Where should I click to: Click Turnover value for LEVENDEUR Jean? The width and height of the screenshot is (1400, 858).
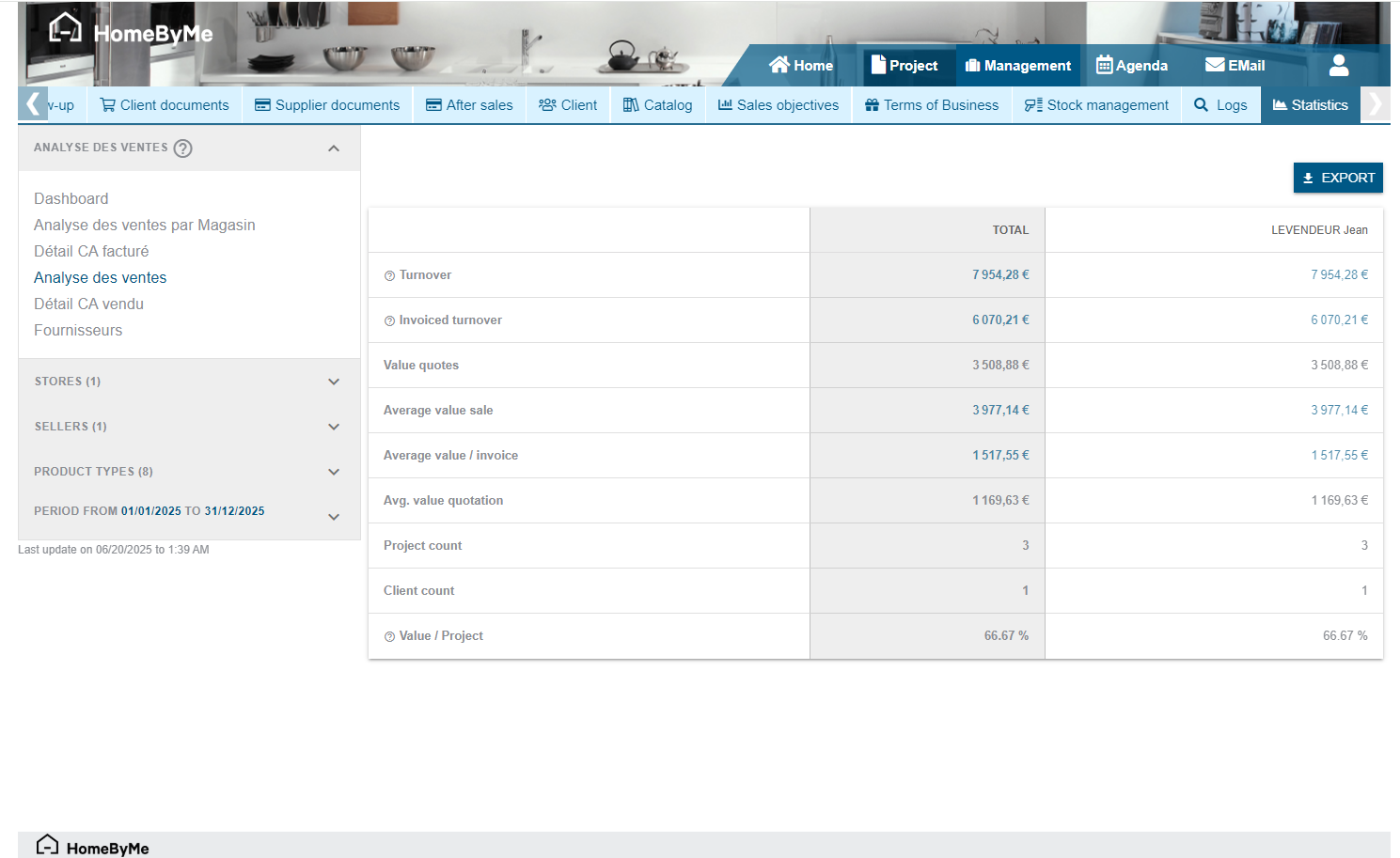tap(1339, 274)
